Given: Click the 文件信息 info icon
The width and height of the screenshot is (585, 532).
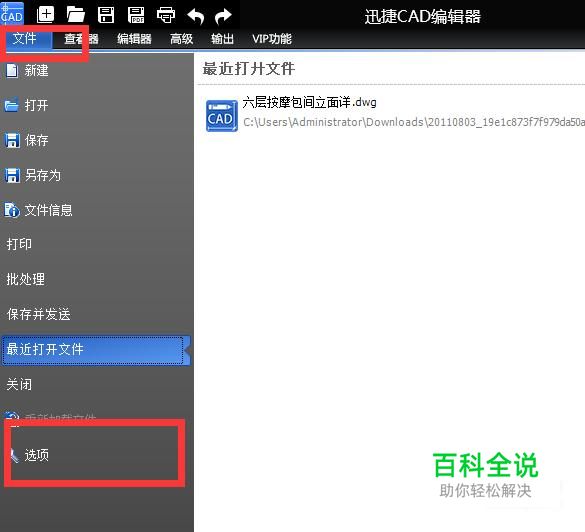Looking at the screenshot, I should click(x=12, y=210).
